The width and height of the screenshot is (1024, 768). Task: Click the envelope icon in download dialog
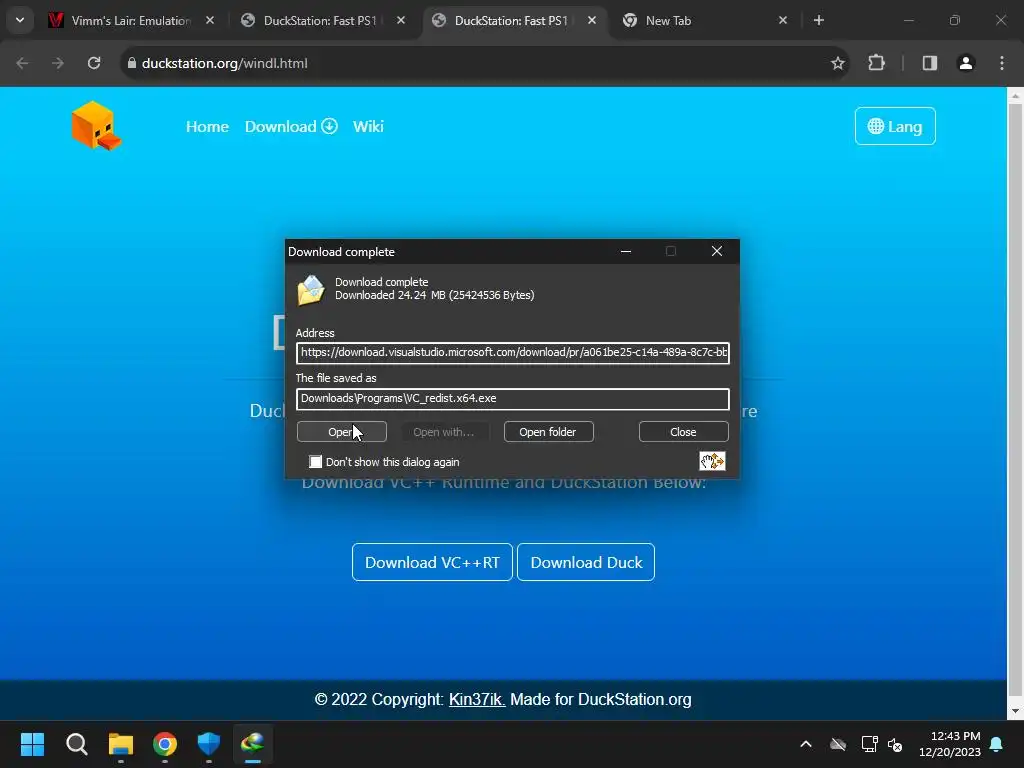pyautogui.click(x=311, y=290)
